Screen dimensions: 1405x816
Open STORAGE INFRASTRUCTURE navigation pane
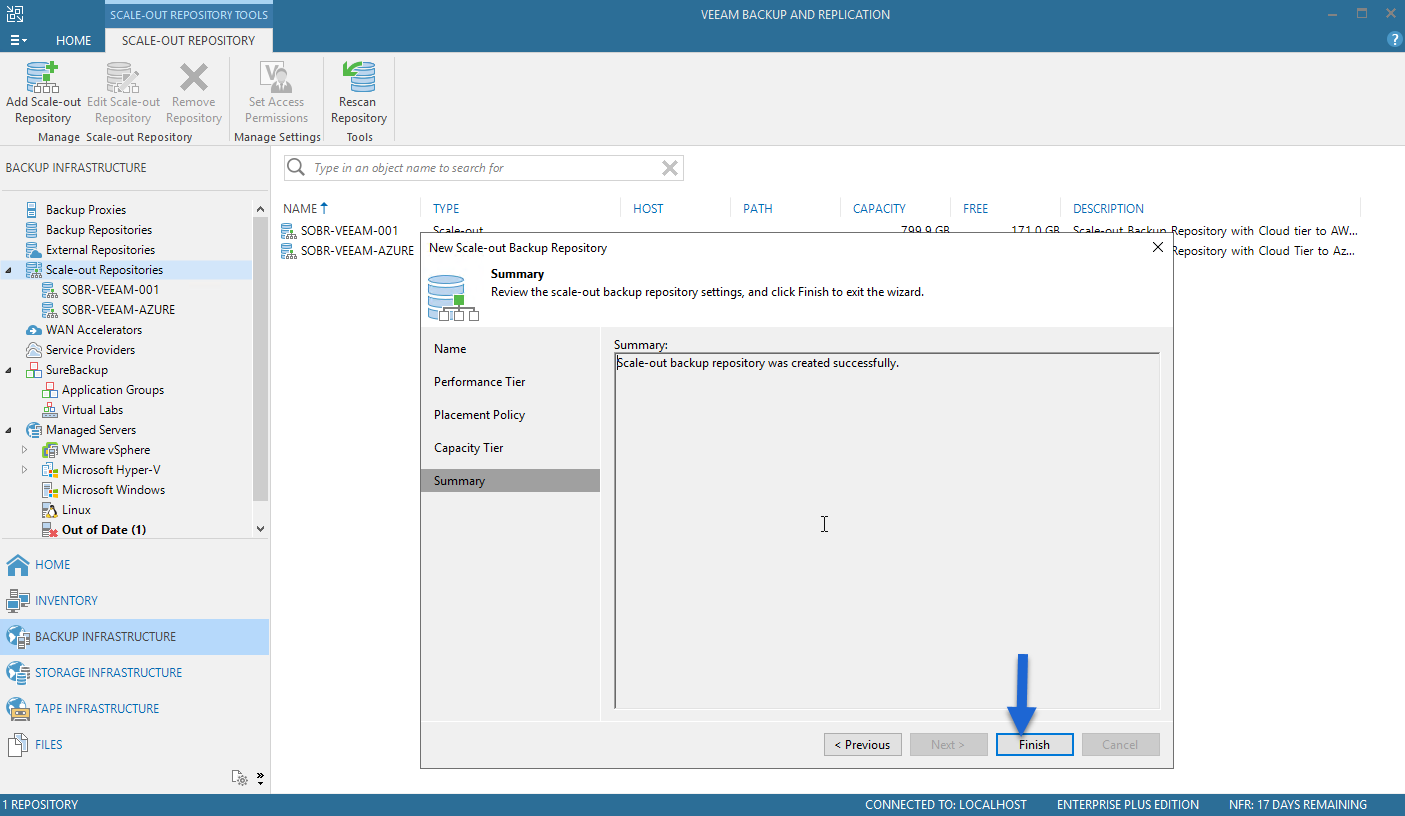[x=134, y=673]
